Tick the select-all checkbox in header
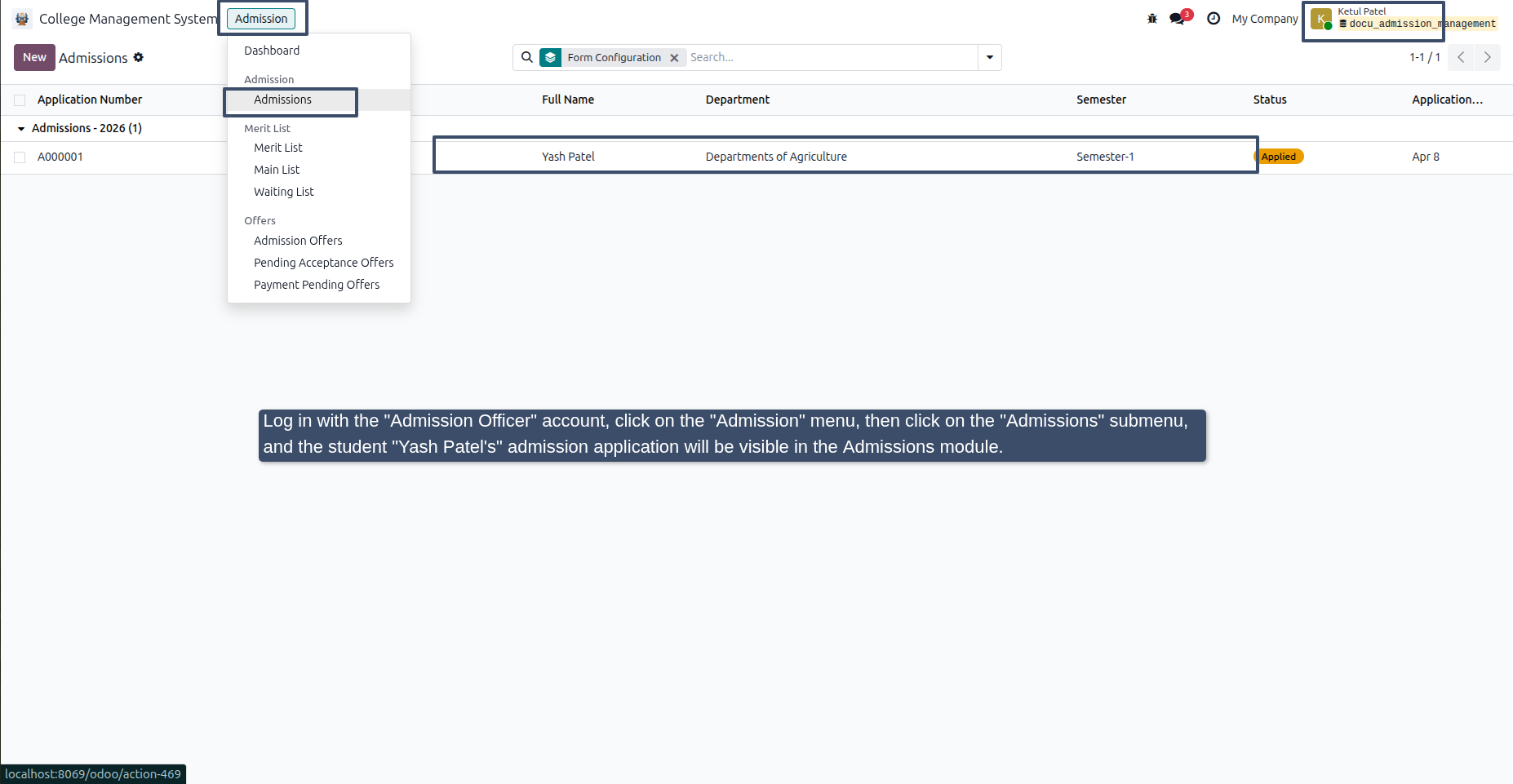1513x784 pixels. [x=20, y=100]
